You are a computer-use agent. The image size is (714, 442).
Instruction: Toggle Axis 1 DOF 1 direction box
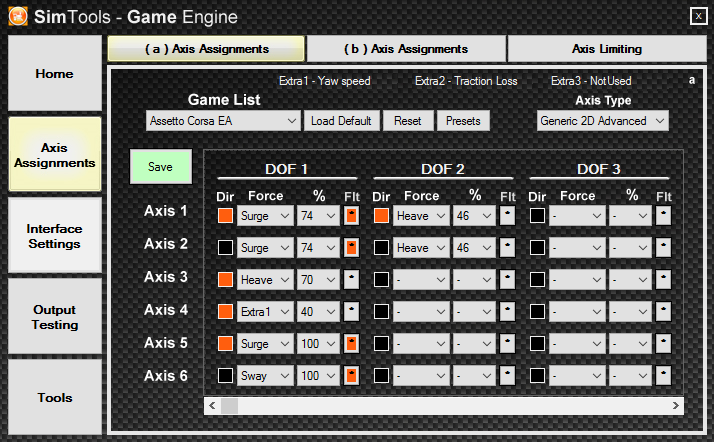pyautogui.click(x=225, y=215)
